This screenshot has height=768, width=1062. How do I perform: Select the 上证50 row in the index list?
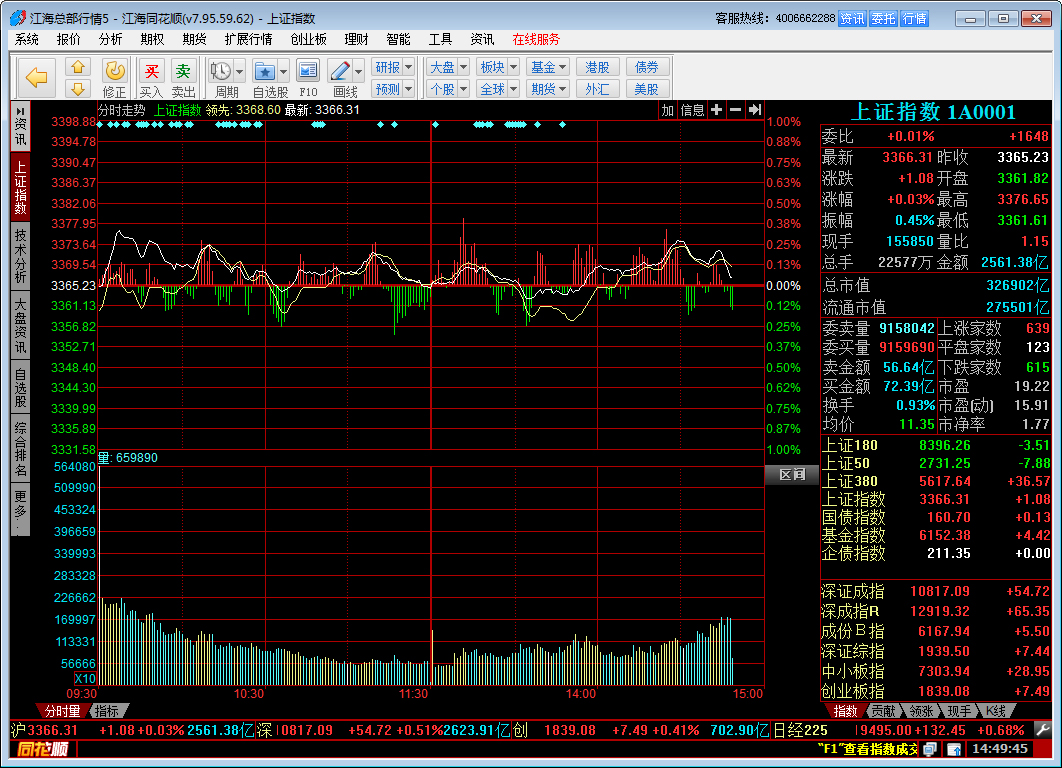pyautogui.click(x=935, y=463)
